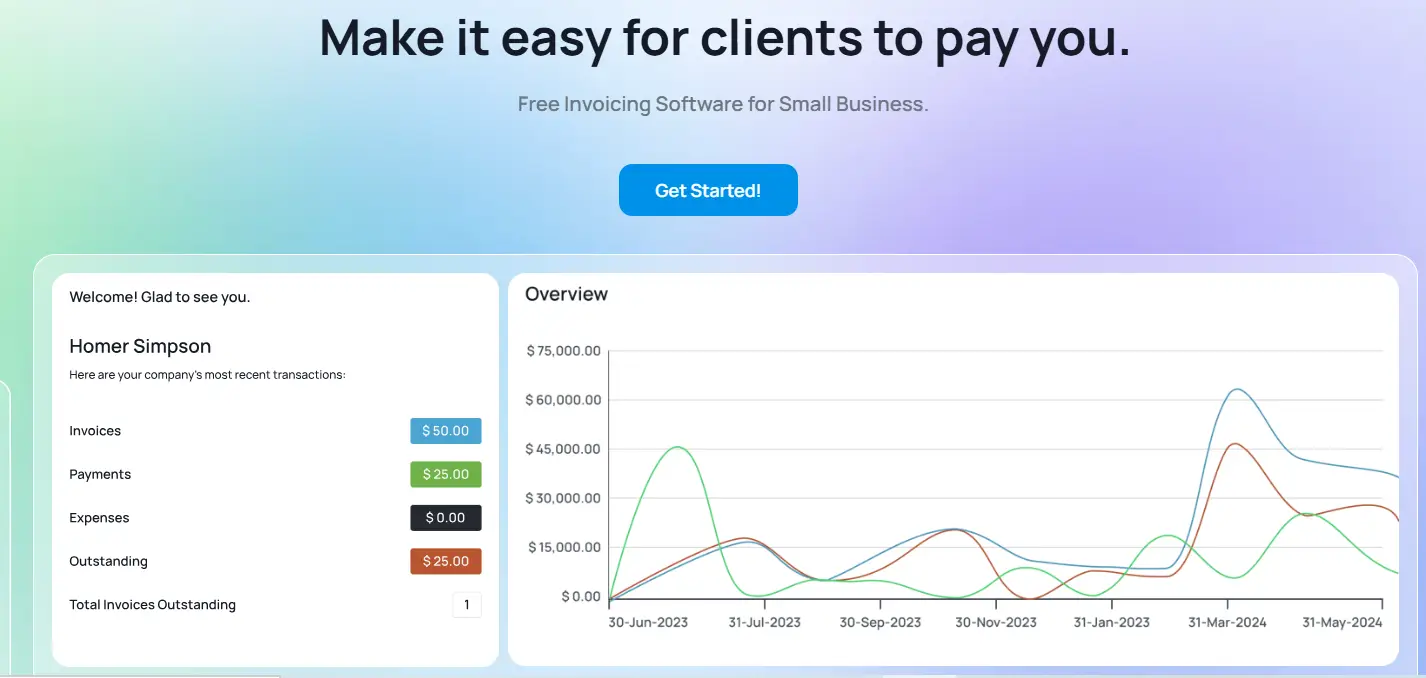Select the Outstanding row label

point(108,561)
